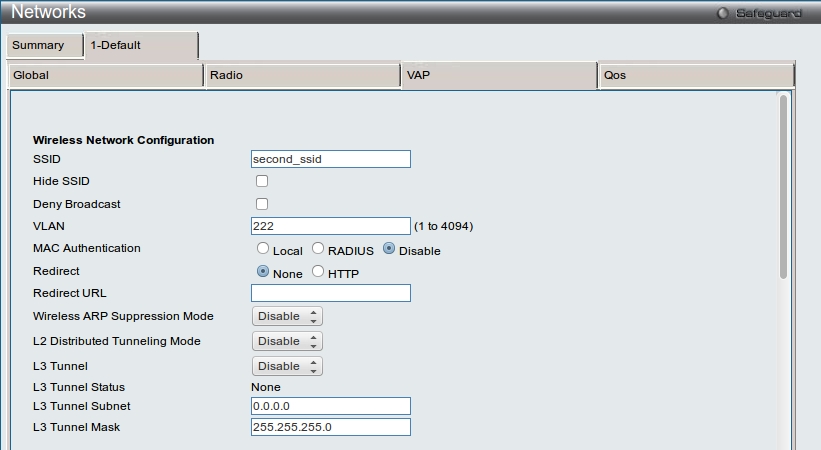Go to the Global tab

[x=105, y=75]
